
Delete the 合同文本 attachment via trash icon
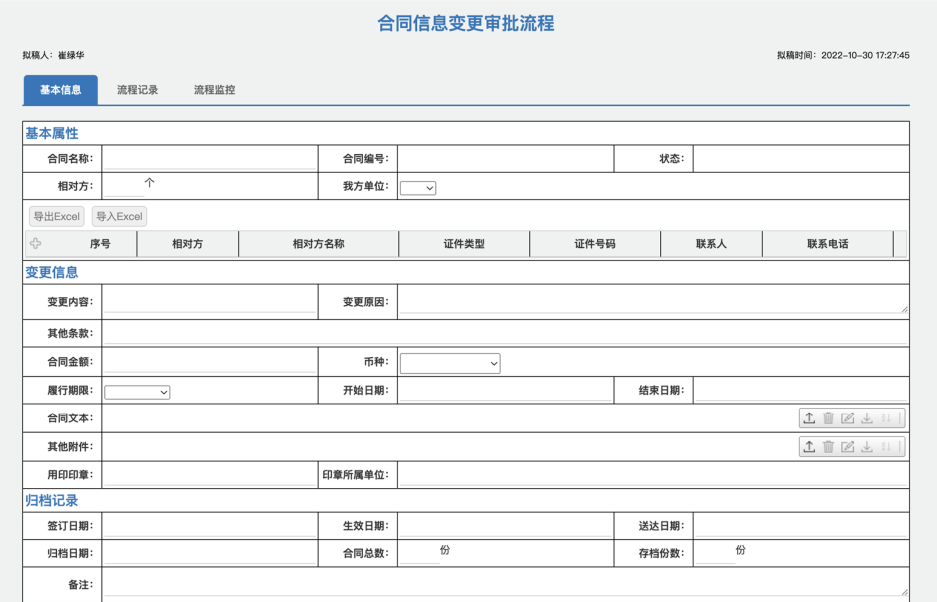tap(828, 418)
